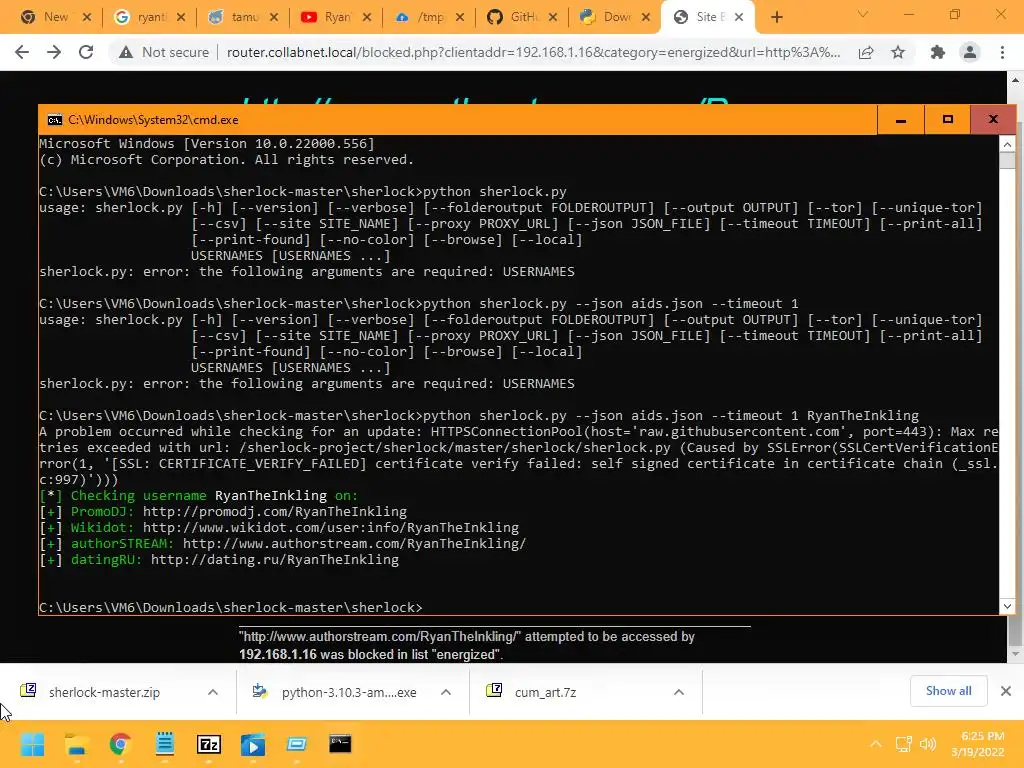Click Show all downloads button
Screen dimensions: 1024x768
(x=948, y=691)
